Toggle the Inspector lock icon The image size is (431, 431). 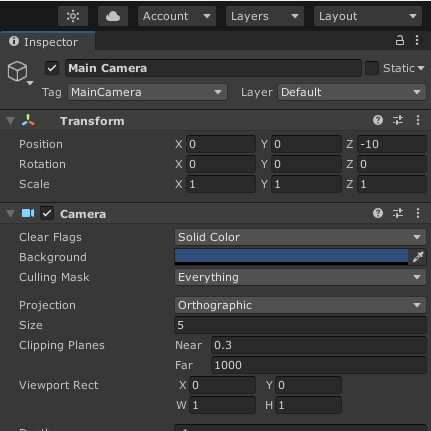click(400, 40)
